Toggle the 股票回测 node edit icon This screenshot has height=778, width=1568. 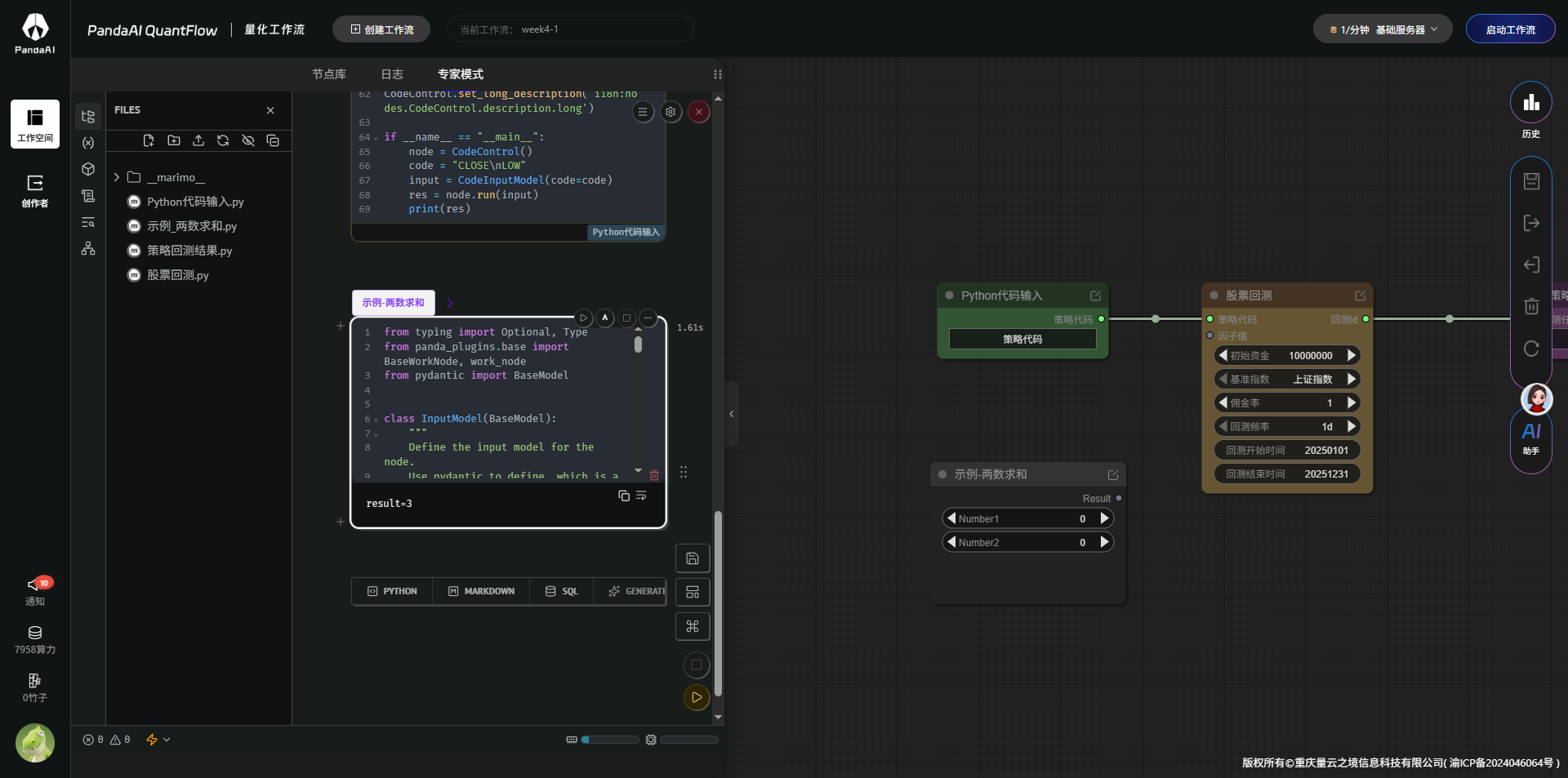pos(1360,296)
